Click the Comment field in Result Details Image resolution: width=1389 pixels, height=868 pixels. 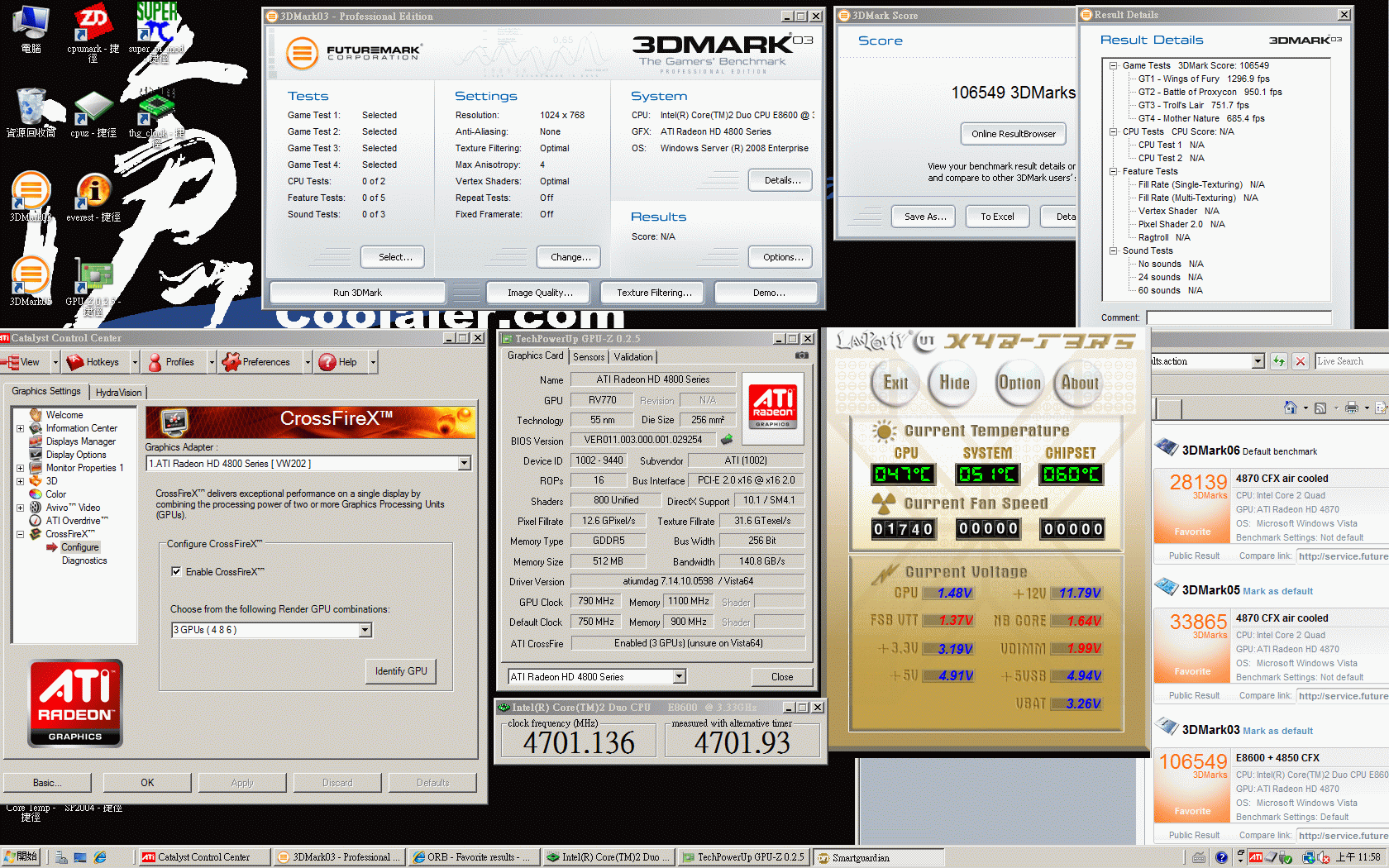1239,317
